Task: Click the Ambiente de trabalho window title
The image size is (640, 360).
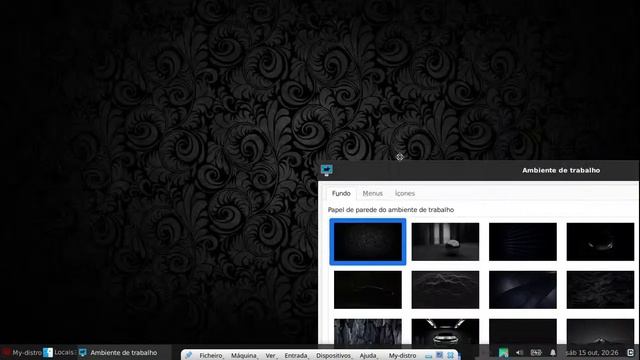Action: pos(561,170)
